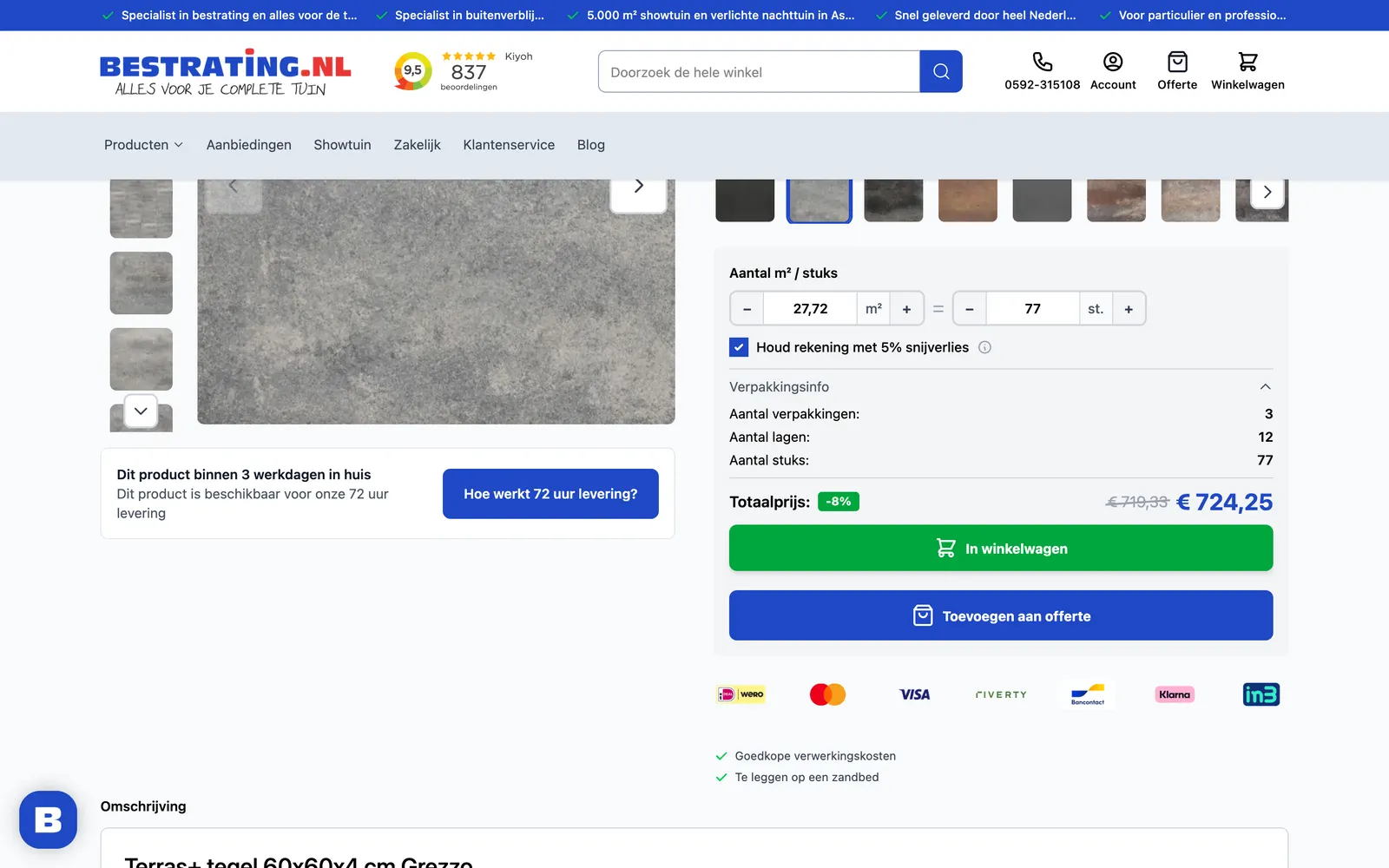Open second product thumbnail image
The image size is (1389, 868).
click(142, 283)
